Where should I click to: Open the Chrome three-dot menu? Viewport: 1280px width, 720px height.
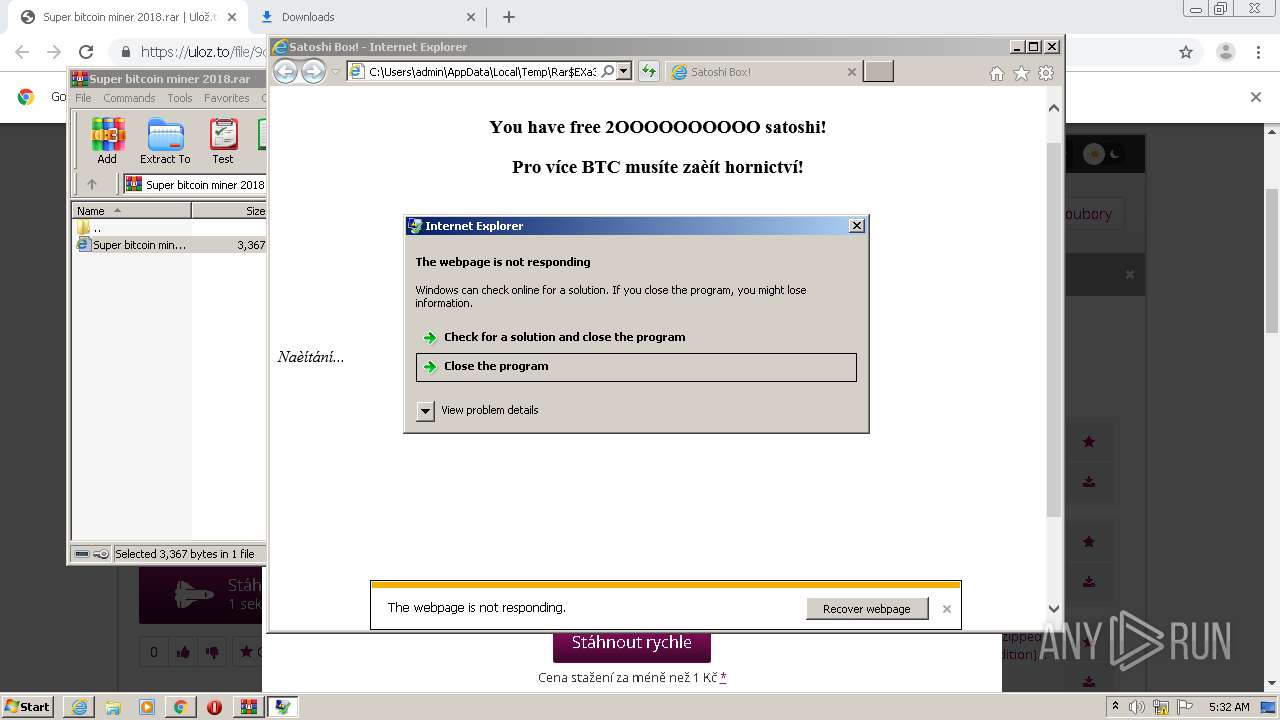(x=1259, y=52)
